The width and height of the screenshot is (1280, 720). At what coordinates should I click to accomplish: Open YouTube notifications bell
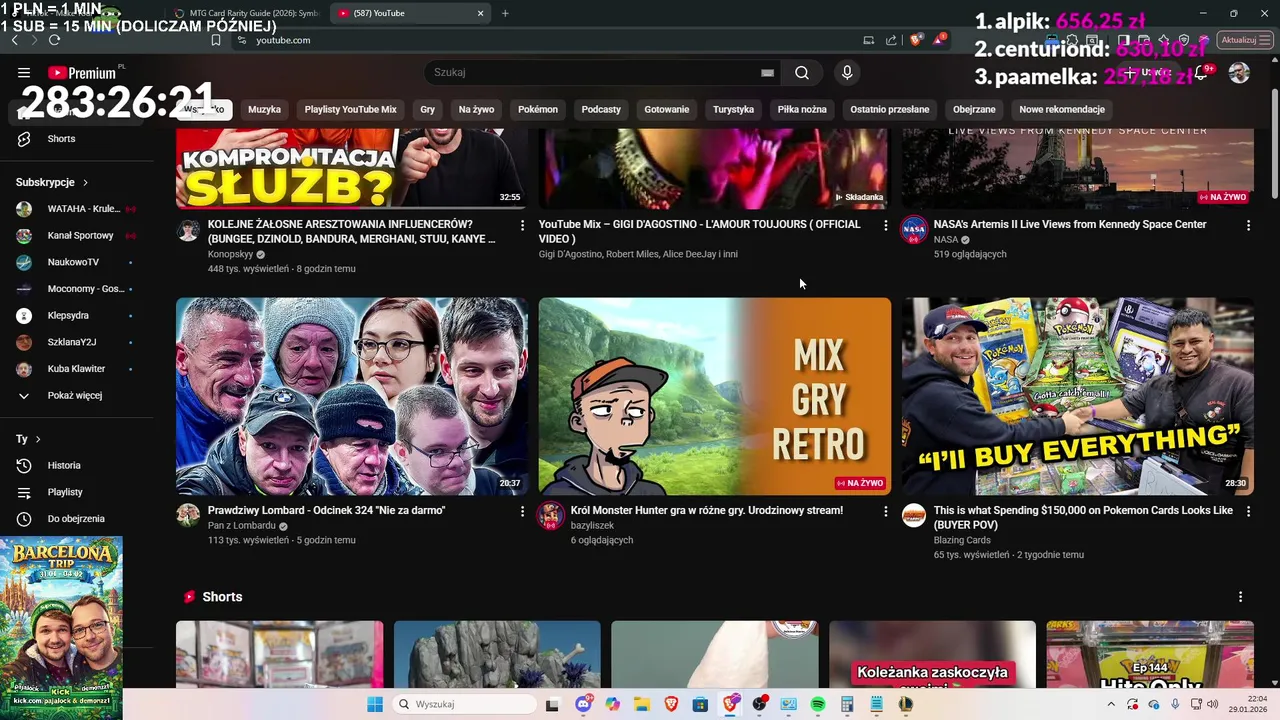pyautogui.click(x=1203, y=73)
